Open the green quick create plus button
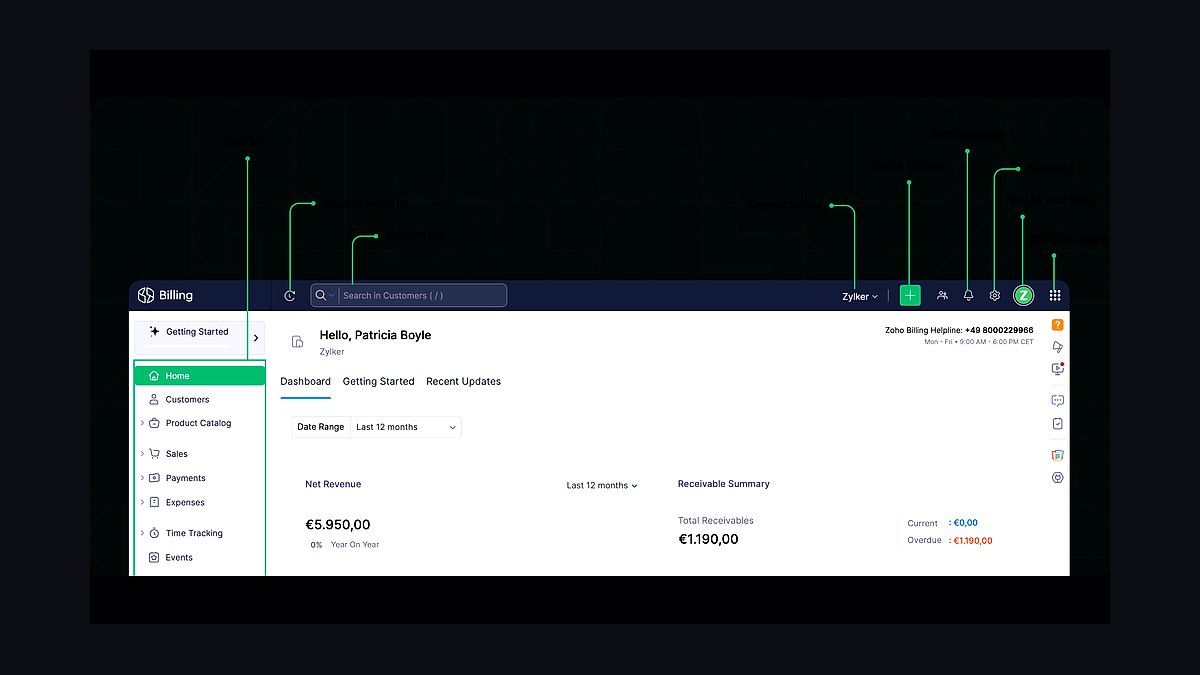The width and height of the screenshot is (1200, 675). (910, 295)
